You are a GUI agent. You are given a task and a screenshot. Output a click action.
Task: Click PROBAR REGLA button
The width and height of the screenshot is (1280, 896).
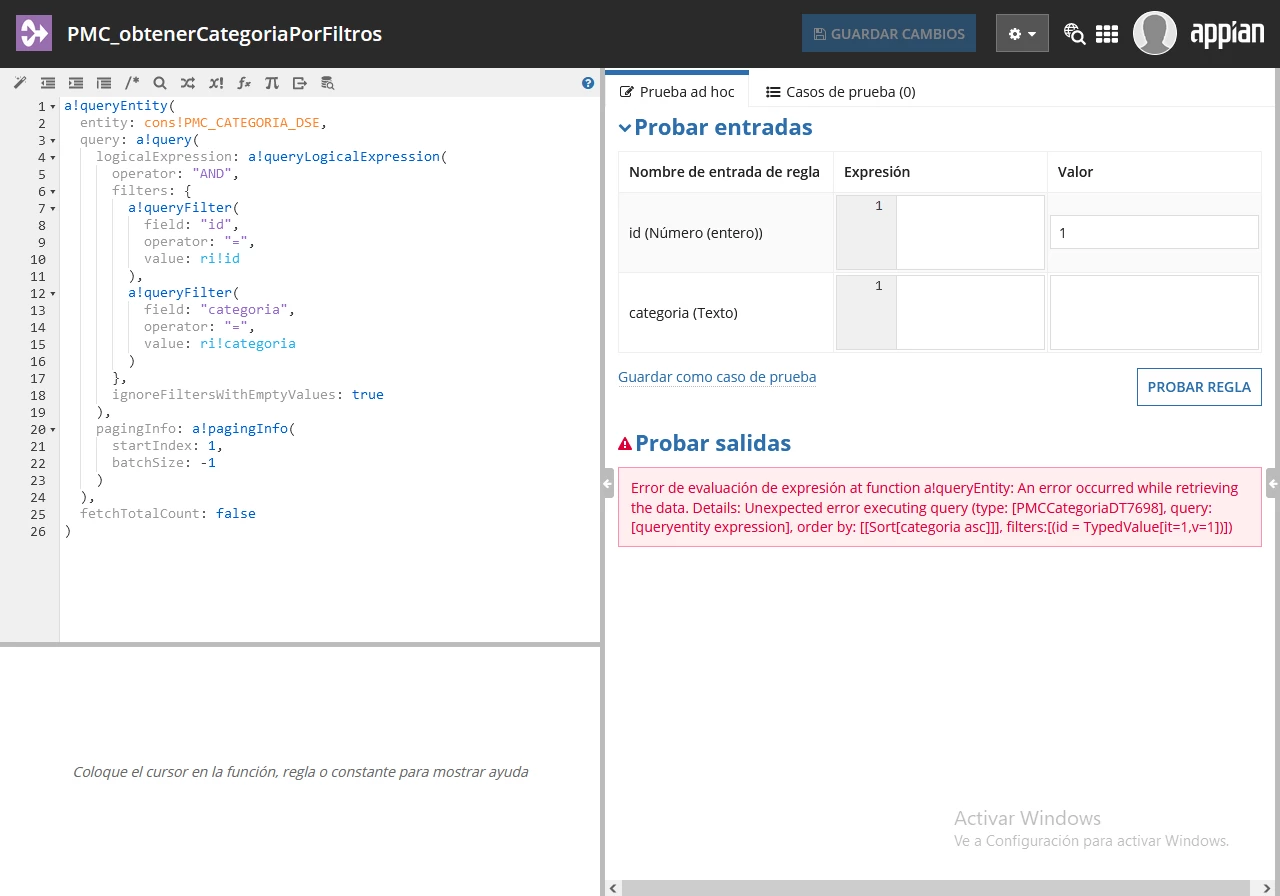[1199, 387]
